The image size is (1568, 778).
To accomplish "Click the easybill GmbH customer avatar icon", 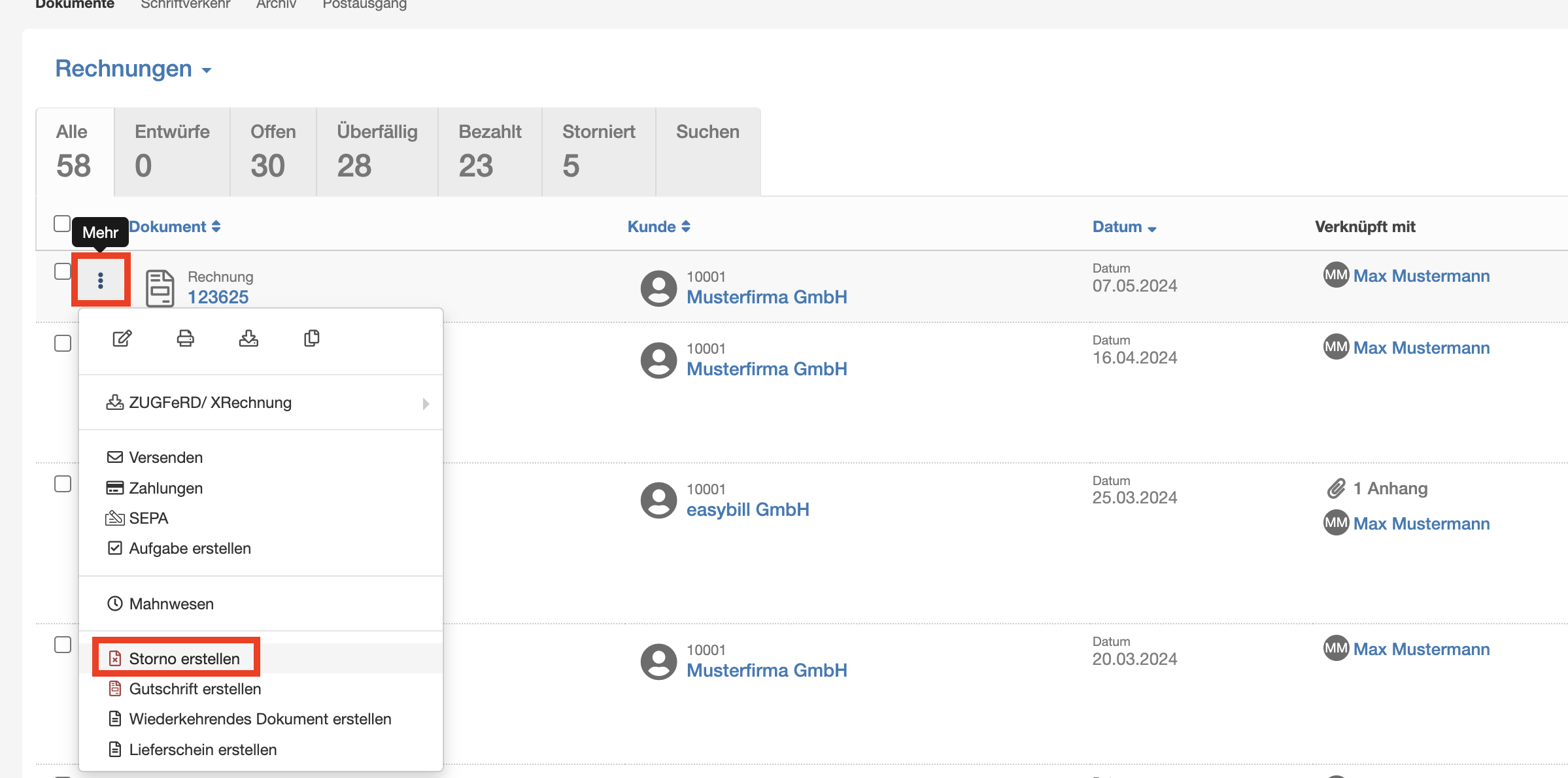I will click(658, 500).
